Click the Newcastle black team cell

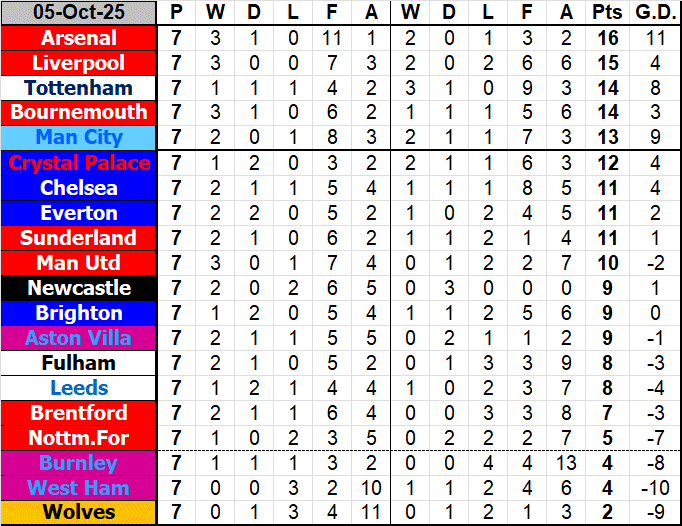[x=79, y=288]
